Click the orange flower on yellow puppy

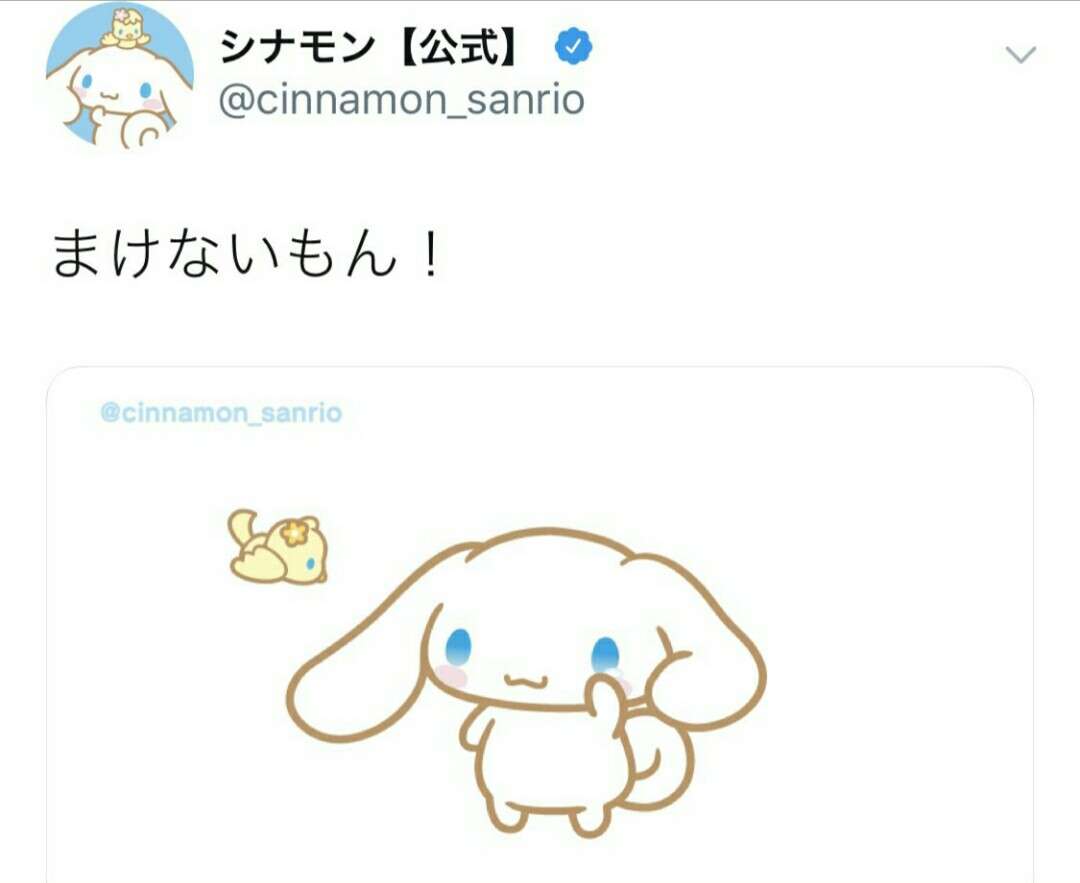295,532
